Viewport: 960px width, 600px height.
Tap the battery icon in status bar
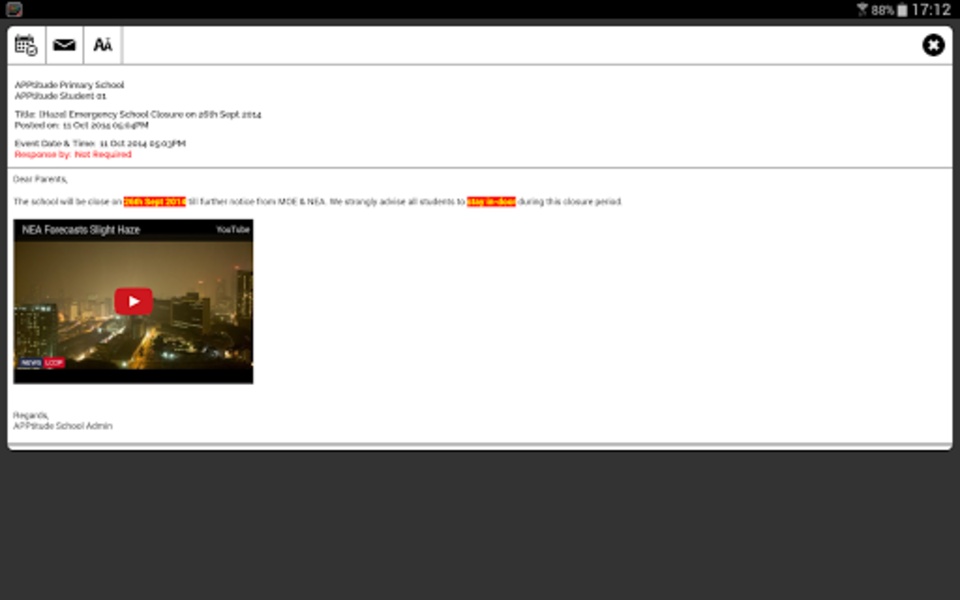point(902,10)
